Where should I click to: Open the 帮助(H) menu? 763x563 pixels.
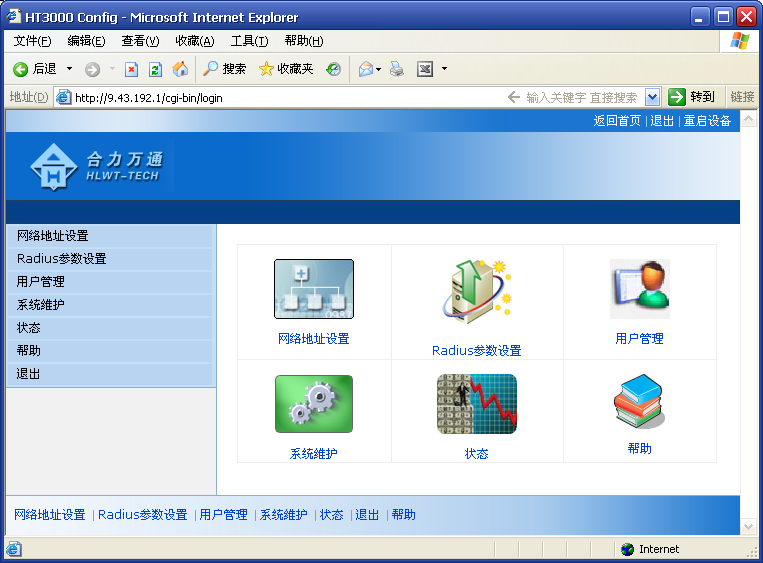click(304, 41)
